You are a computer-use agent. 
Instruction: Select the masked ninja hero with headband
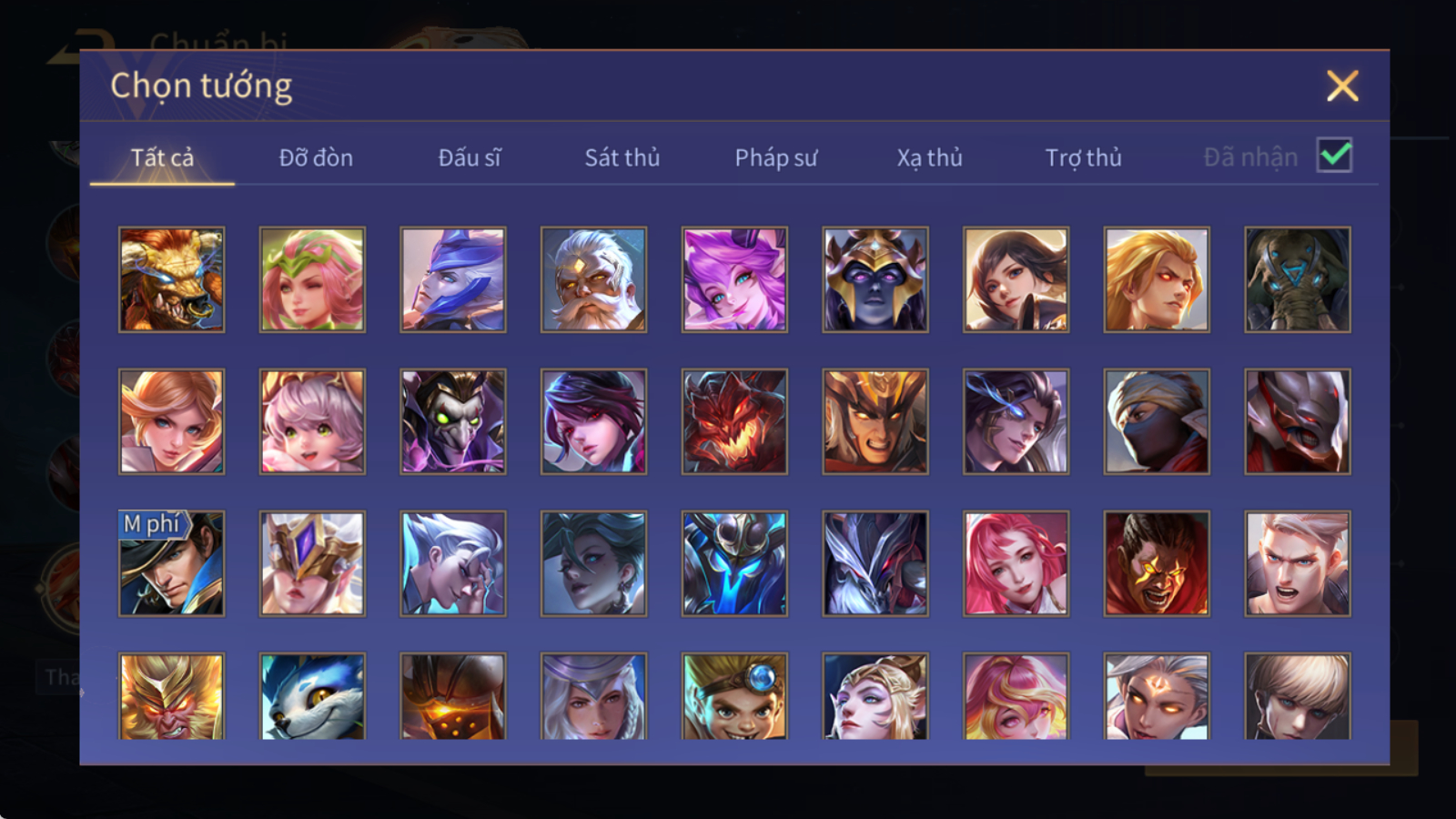[x=1157, y=421]
